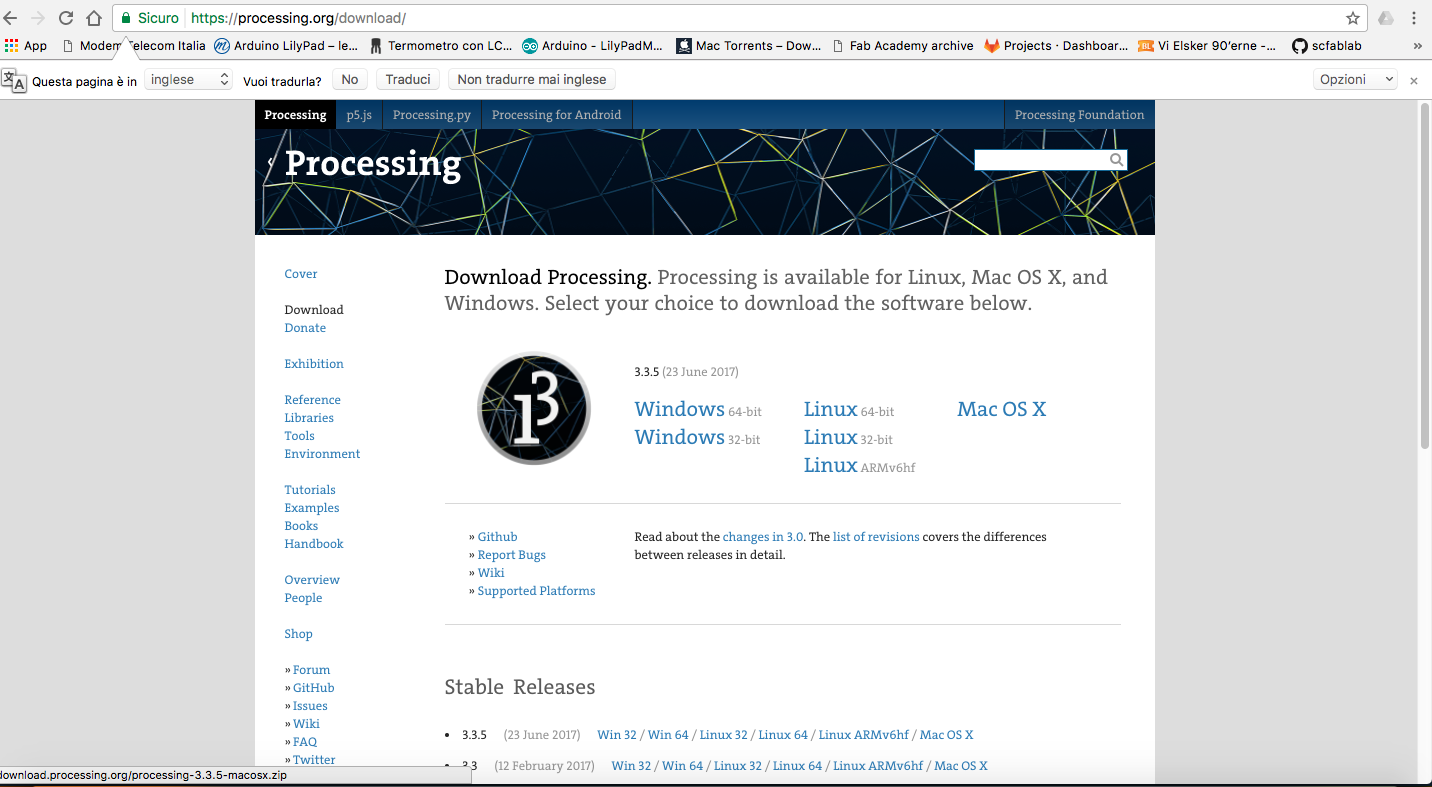This screenshot has width=1432, height=787.
Task: Open the Examples sidebar link
Action: (x=312, y=508)
